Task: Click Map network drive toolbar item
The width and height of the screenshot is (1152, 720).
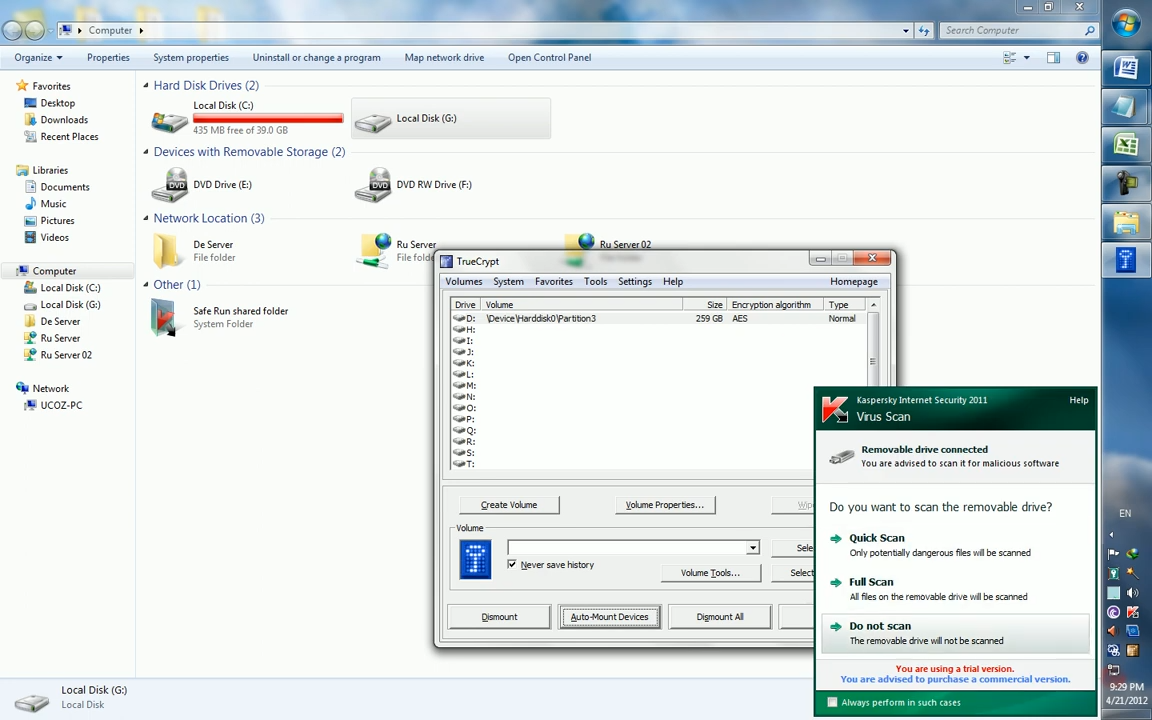Action: coord(444,57)
